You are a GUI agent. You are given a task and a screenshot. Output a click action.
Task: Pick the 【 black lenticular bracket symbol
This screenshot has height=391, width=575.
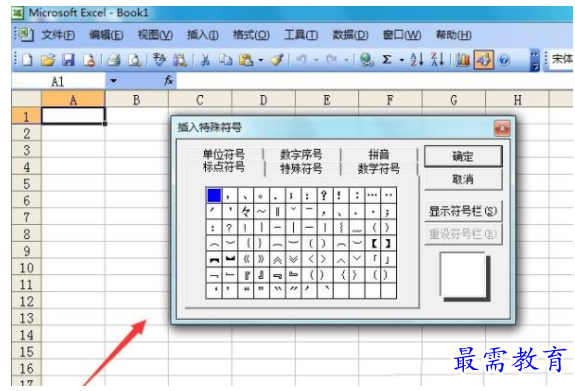pos(374,243)
